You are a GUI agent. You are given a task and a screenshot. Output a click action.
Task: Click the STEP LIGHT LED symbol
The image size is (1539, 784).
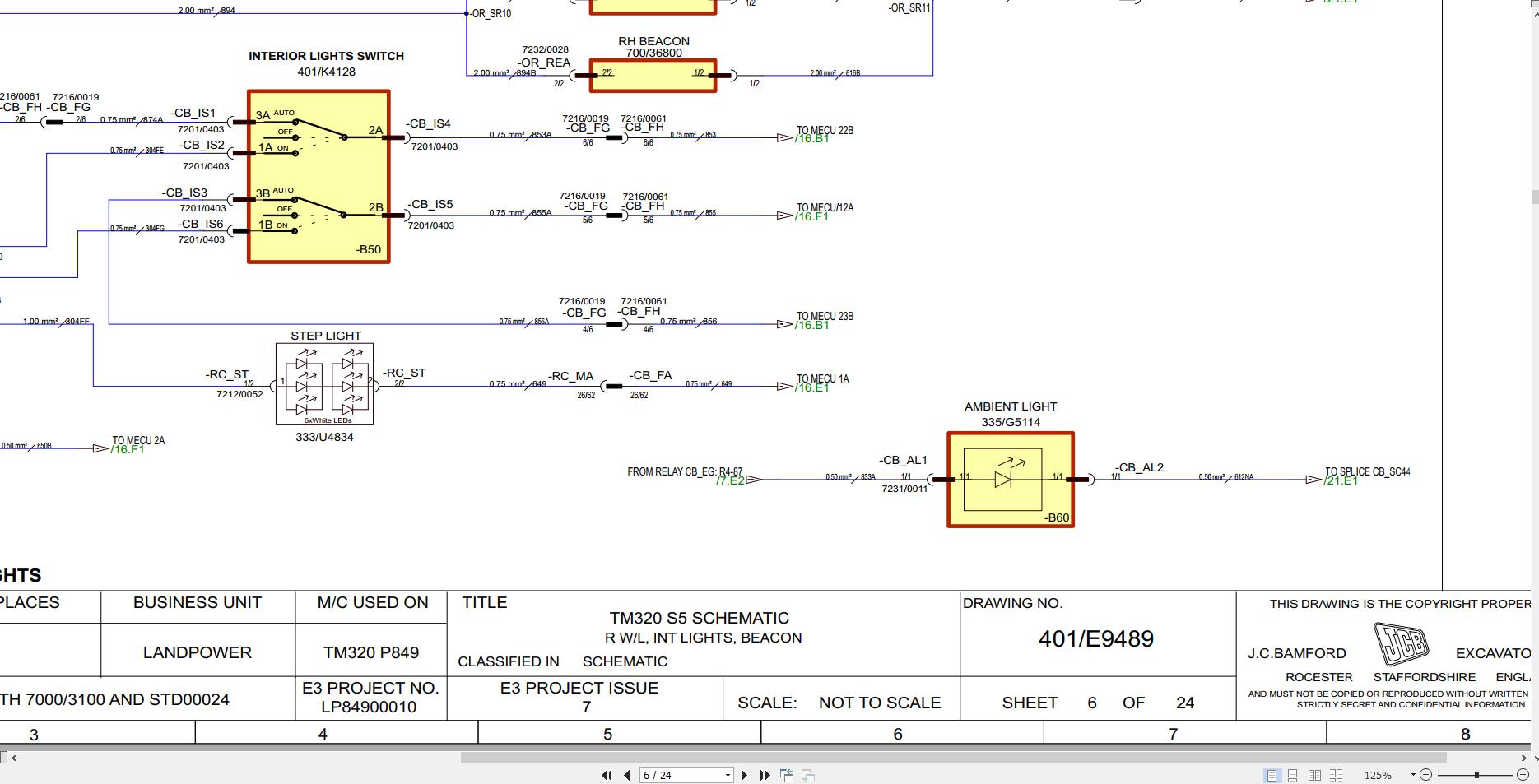[x=324, y=383]
